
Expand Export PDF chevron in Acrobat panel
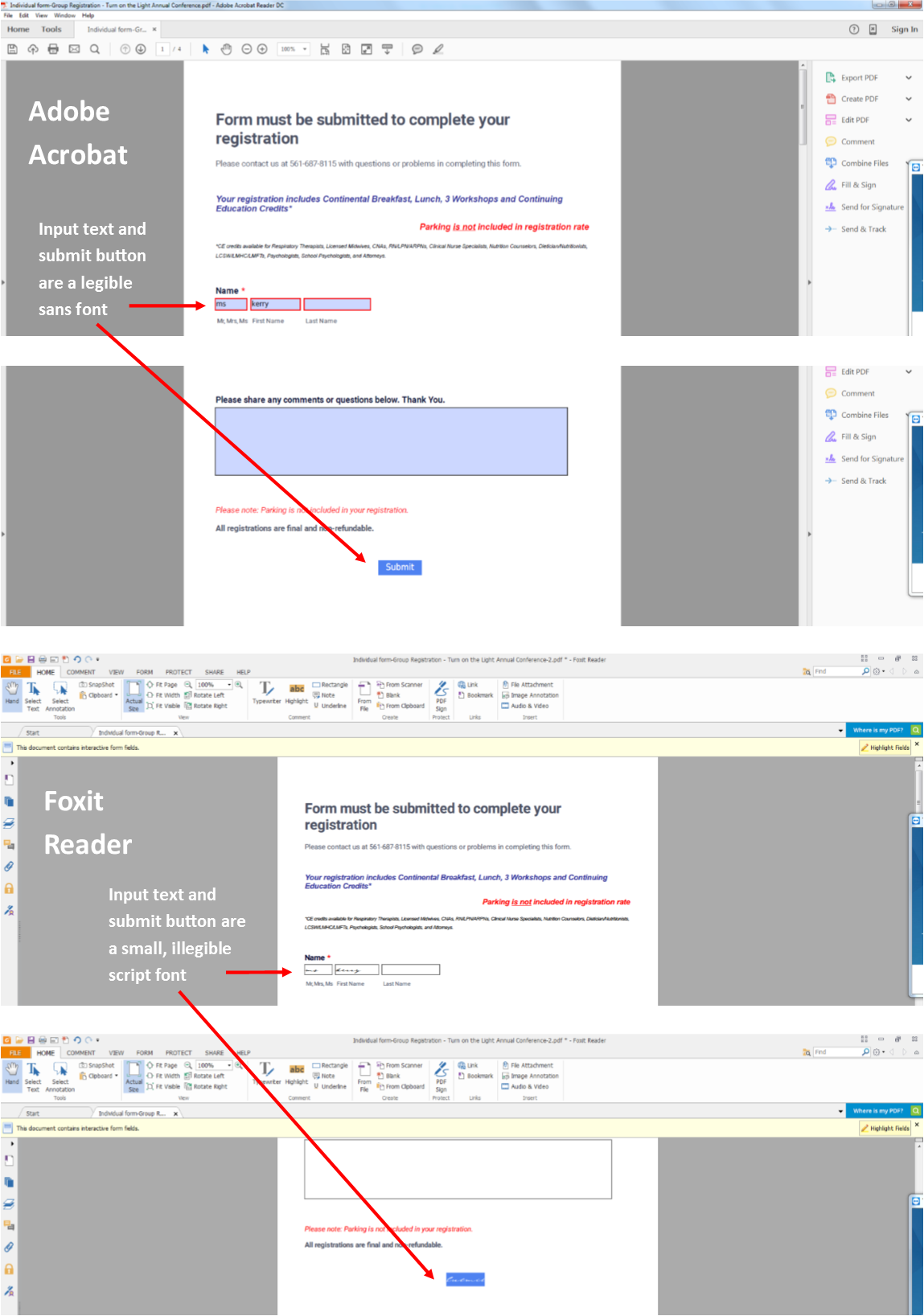click(909, 78)
